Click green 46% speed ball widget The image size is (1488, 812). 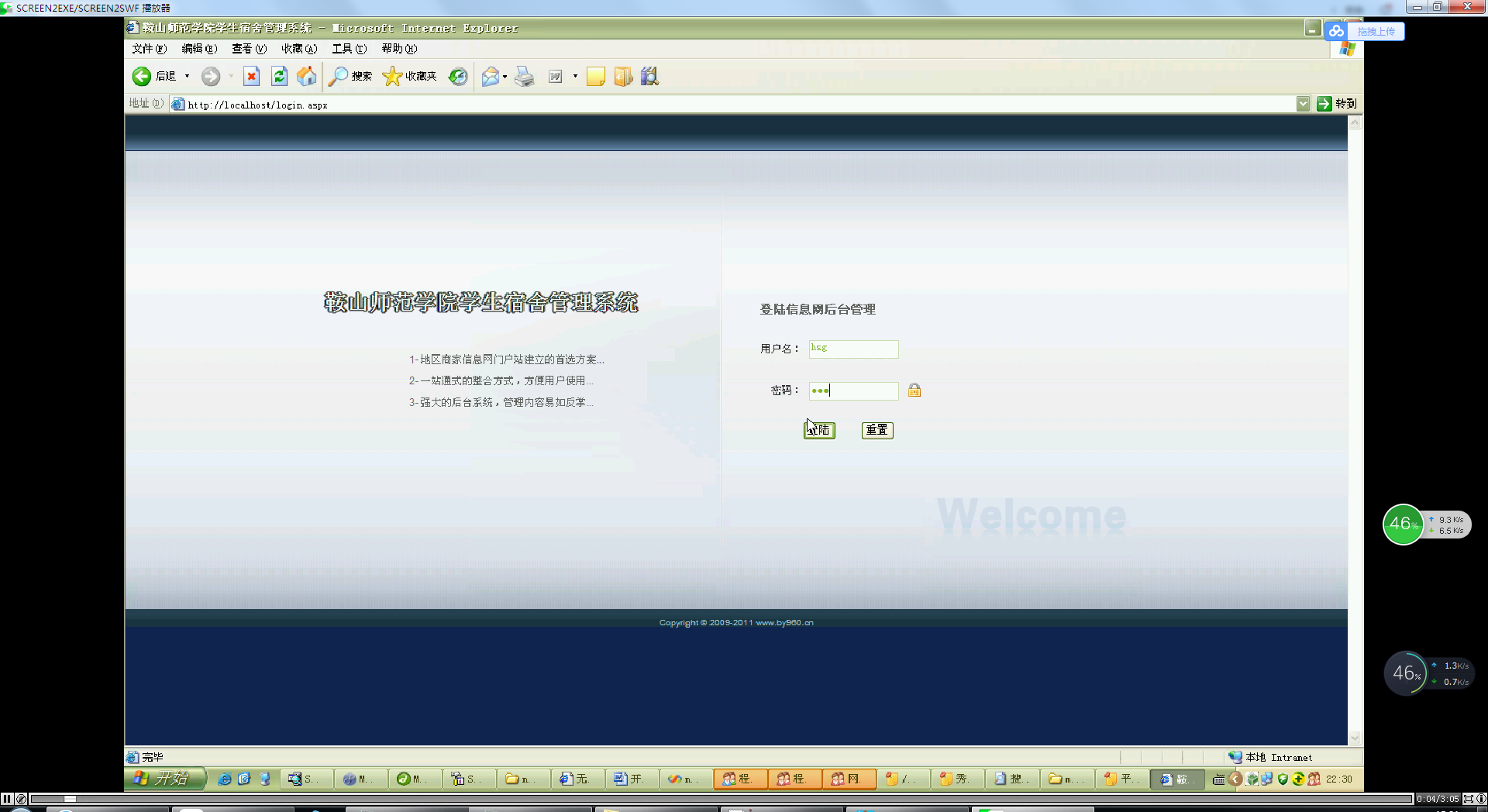coord(1403,525)
